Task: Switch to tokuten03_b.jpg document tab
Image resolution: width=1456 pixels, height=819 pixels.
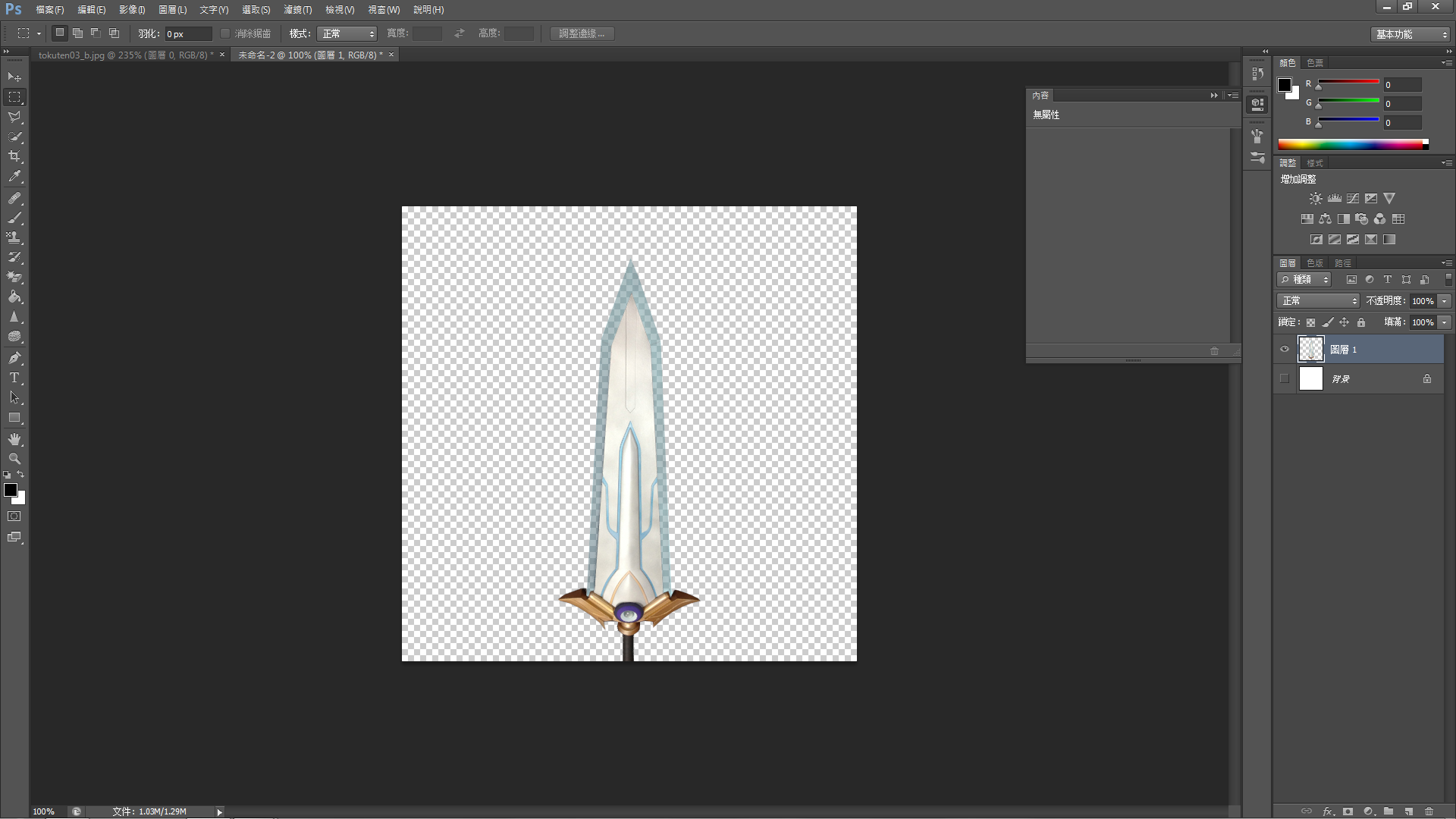Action: click(x=125, y=55)
